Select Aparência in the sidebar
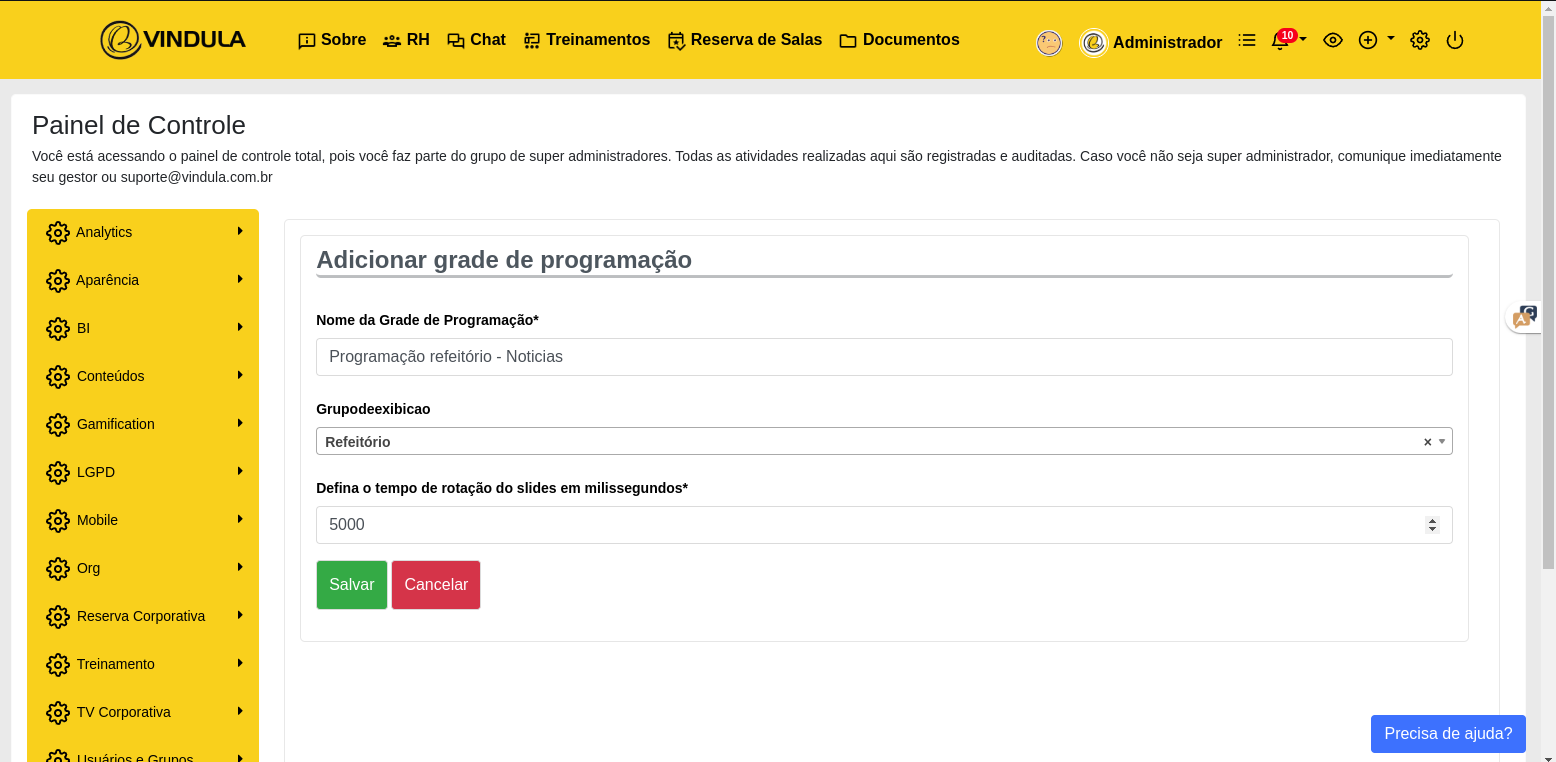Screen dimensions: 1556x762 tap(108, 280)
